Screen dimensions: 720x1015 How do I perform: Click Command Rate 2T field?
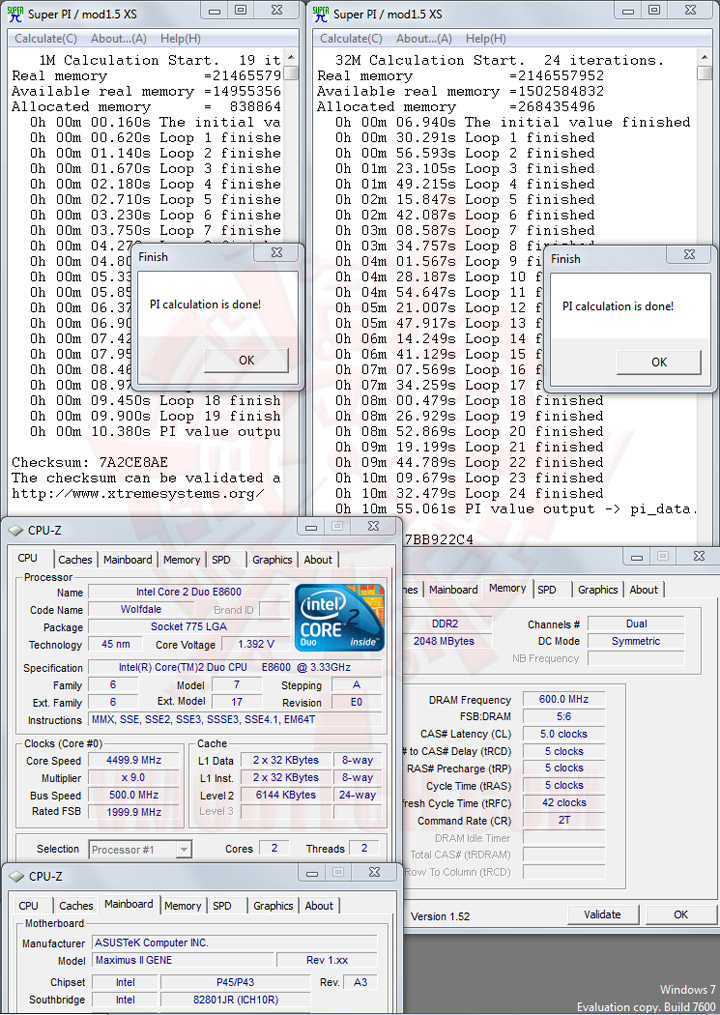(563, 820)
